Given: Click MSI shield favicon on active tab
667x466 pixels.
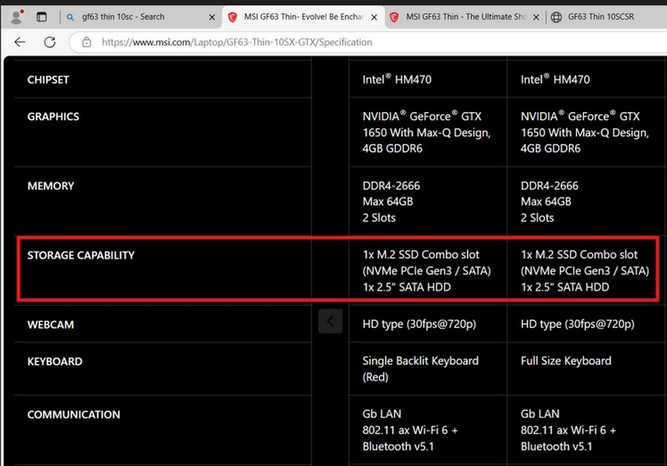Looking at the screenshot, I should [232, 17].
